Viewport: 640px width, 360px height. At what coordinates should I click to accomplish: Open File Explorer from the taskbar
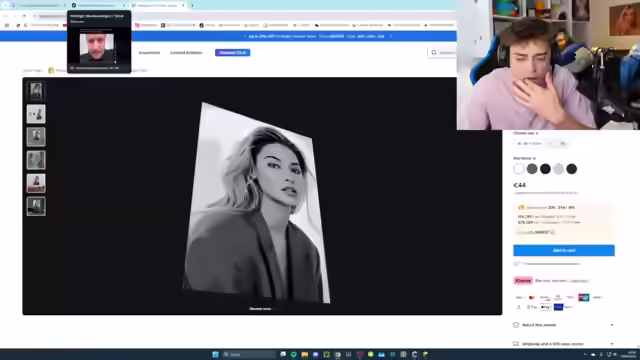[304, 354]
